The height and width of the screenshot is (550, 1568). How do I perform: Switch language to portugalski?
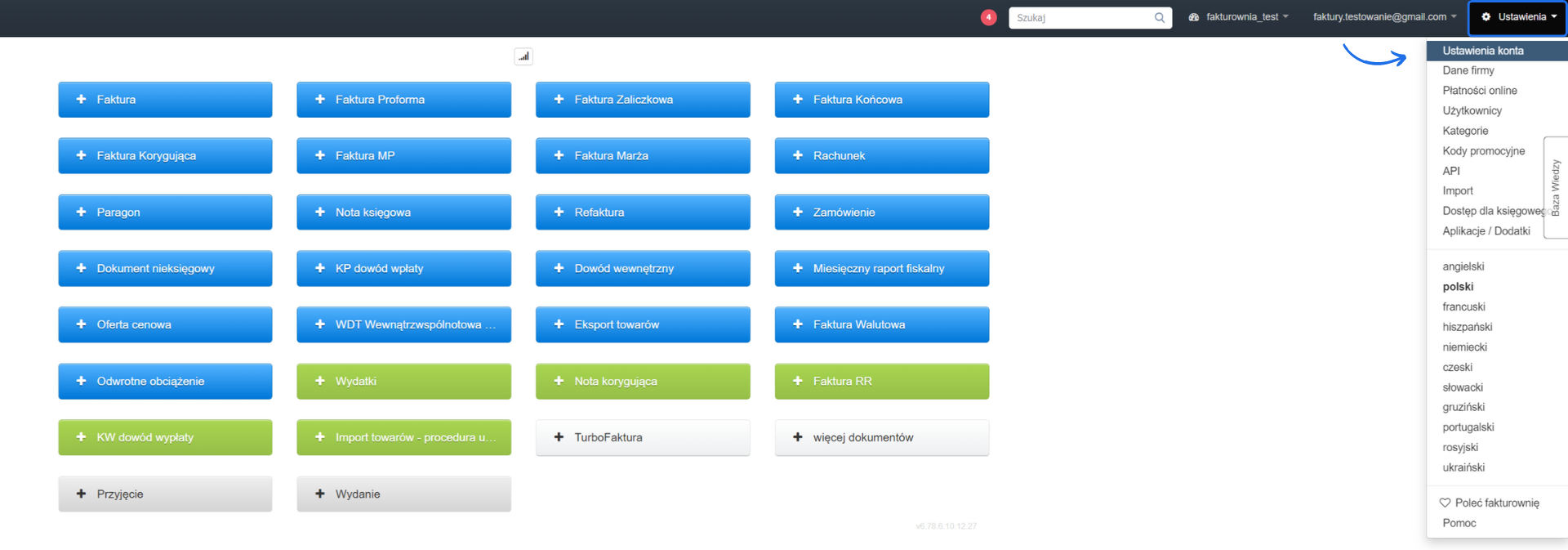(x=1468, y=427)
